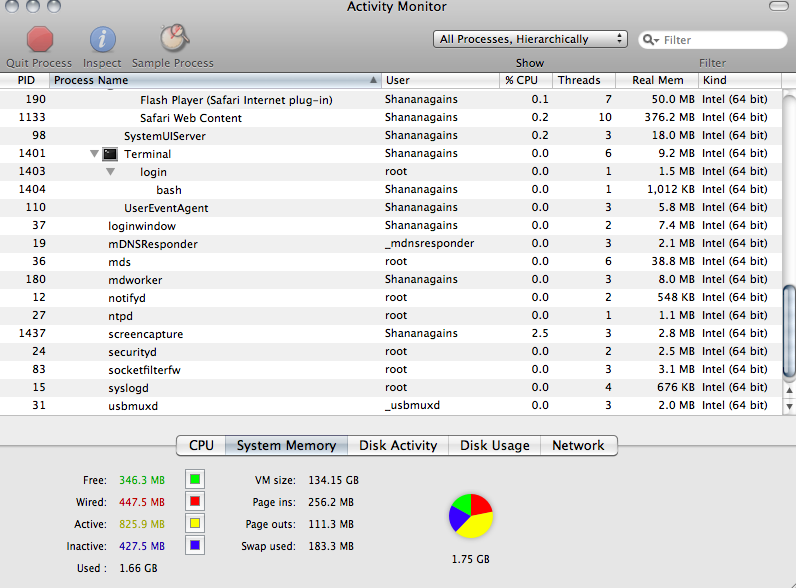Select the mds process row
Viewport: 796px width, 588px height.
(x=391, y=262)
